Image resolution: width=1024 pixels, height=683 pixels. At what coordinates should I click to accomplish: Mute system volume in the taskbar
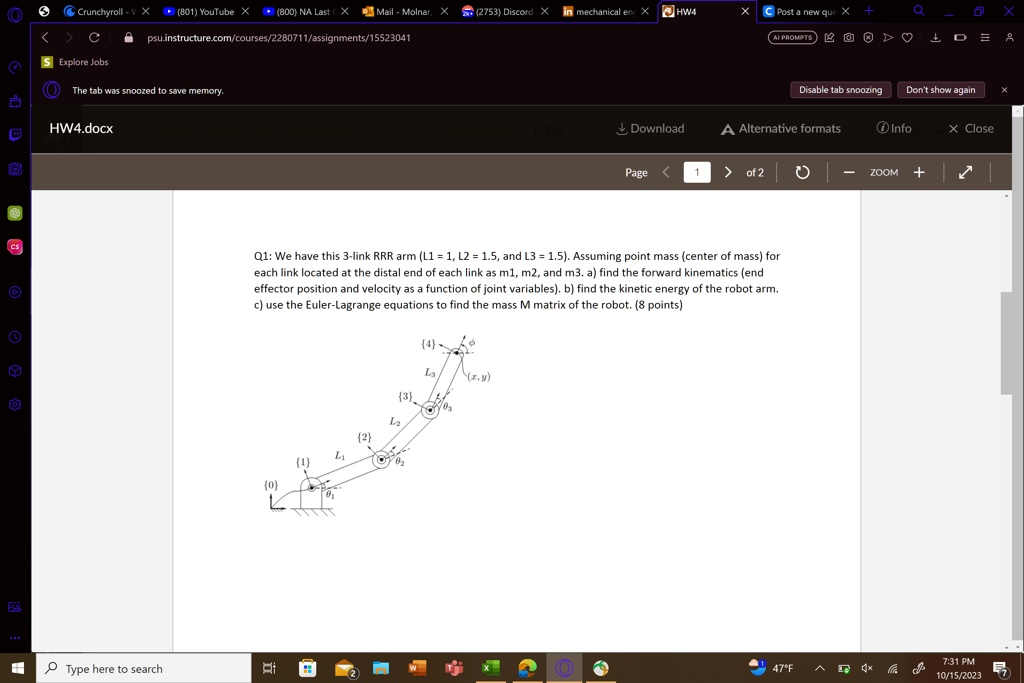click(866, 668)
